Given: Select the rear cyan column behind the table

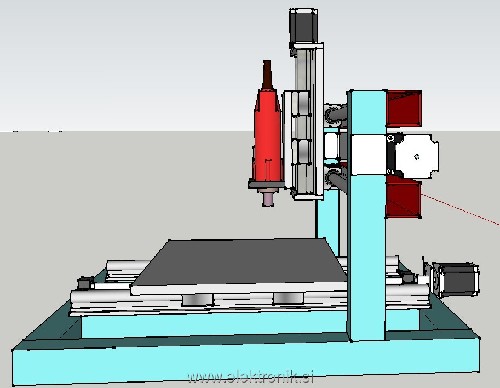Looking at the screenshot, I should click(x=327, y=222).
